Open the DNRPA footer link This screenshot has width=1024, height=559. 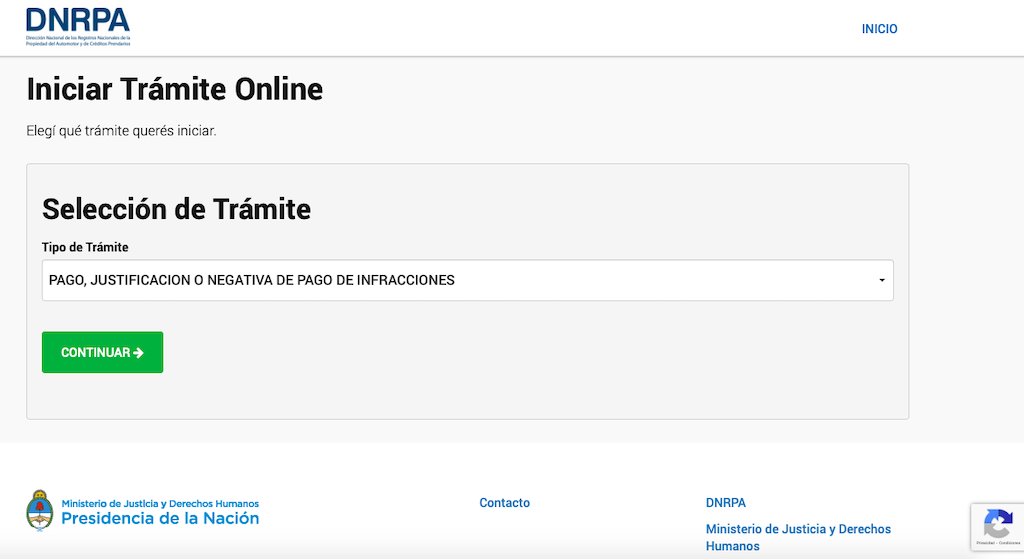(725, 503)
